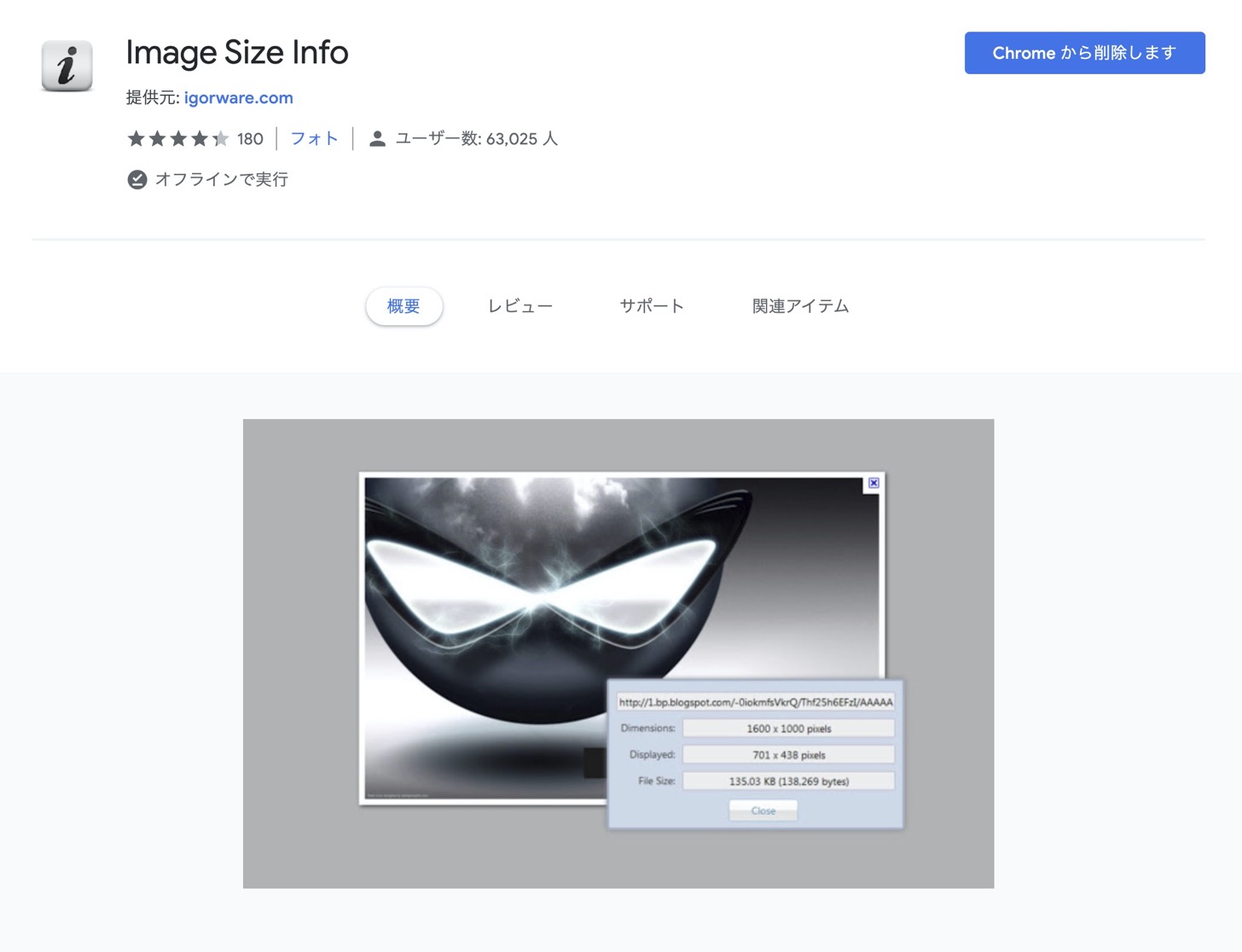This screenshot has width=1242, height=952.
Task: Switch to the レビュー tab
Action: pyautogui.click(x=520, y=306)
